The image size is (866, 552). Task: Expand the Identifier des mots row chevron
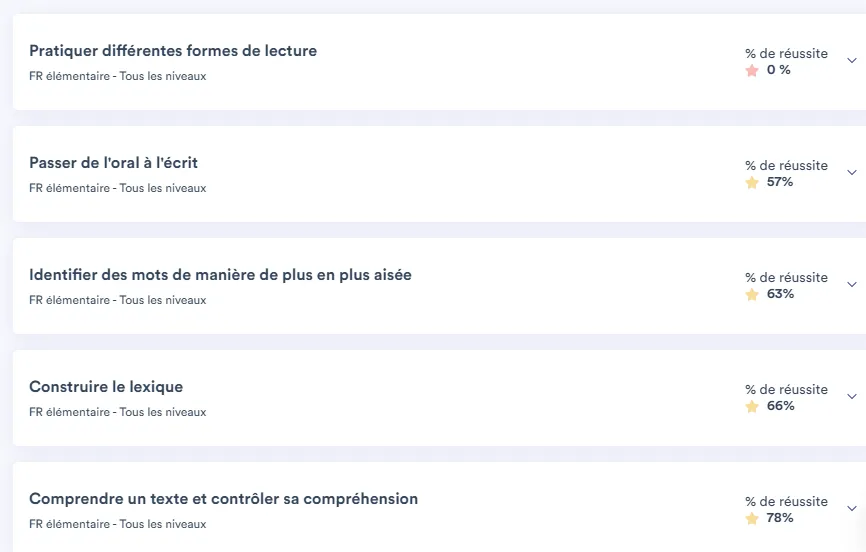tap(852, 285)
